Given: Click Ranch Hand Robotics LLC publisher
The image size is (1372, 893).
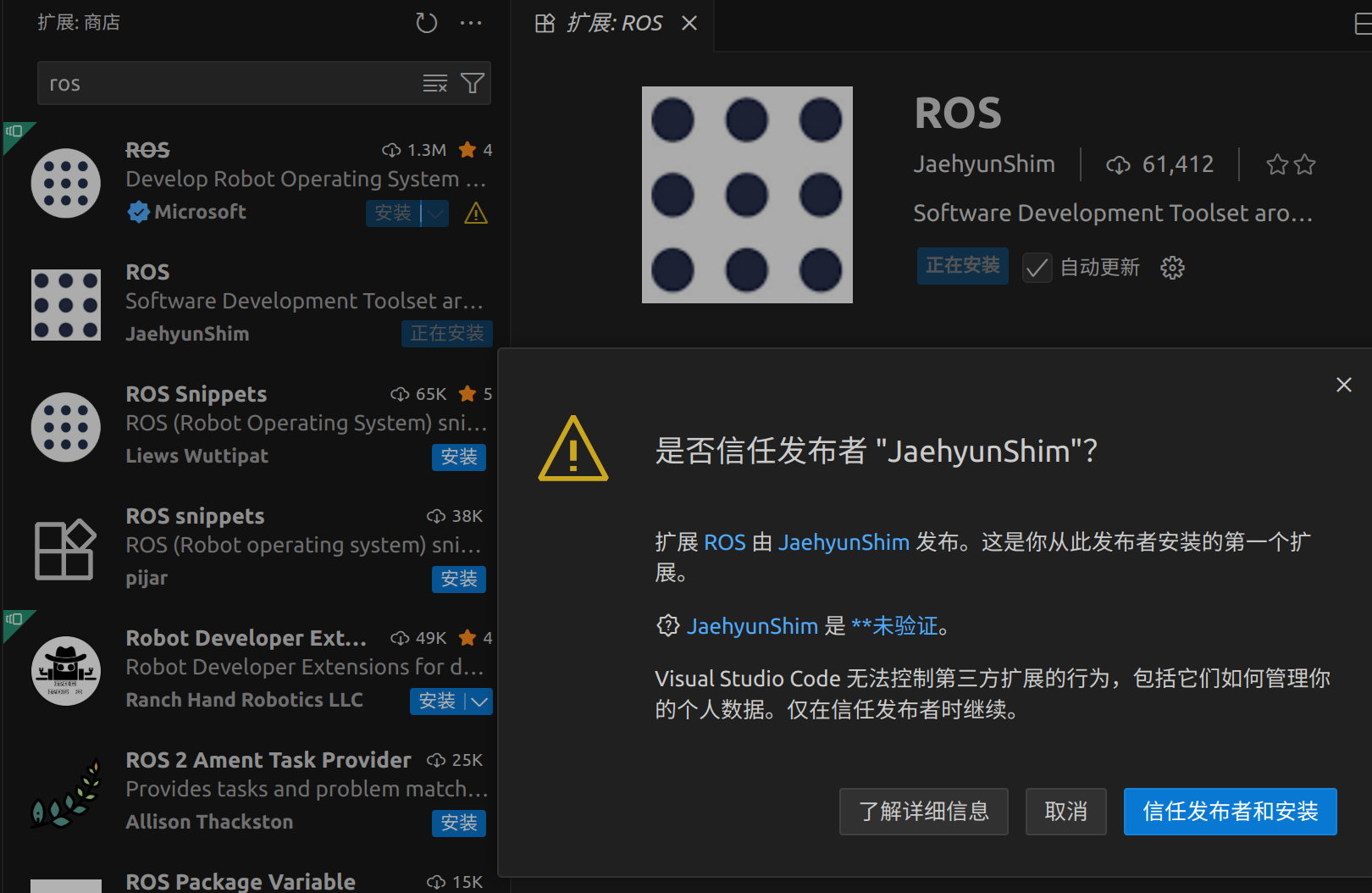Looking at the screenshot, I should (244, 700).
